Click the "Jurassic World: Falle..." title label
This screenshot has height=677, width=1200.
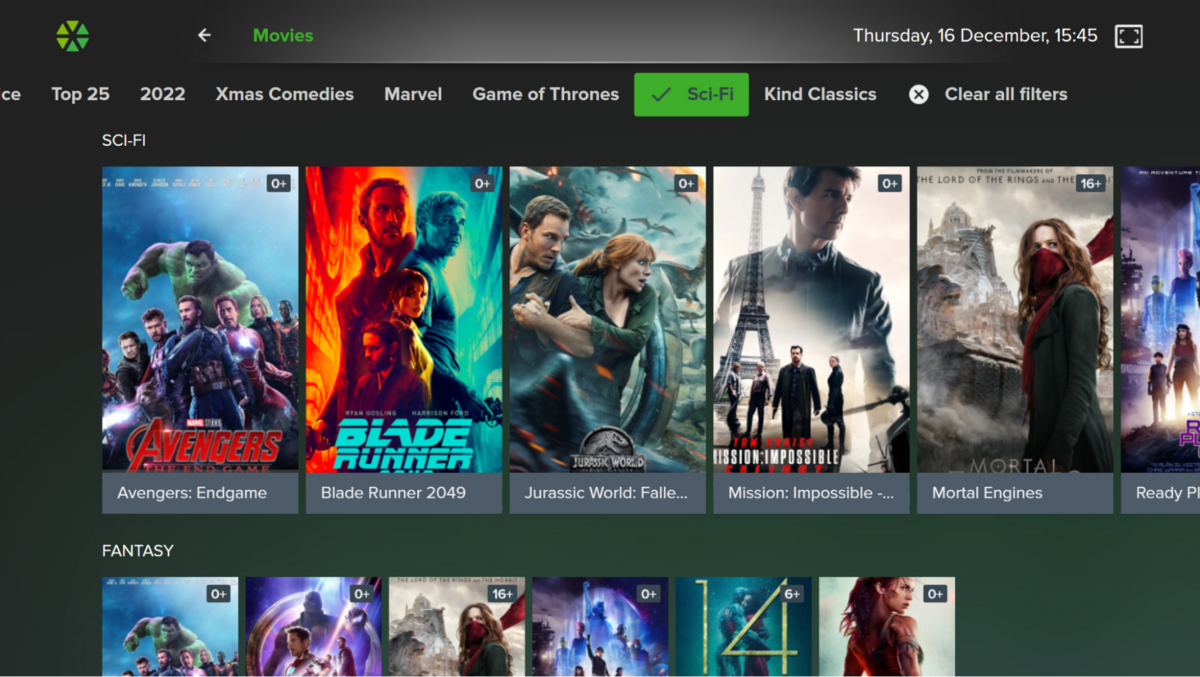pyautogui.click(x=608, y=493)
